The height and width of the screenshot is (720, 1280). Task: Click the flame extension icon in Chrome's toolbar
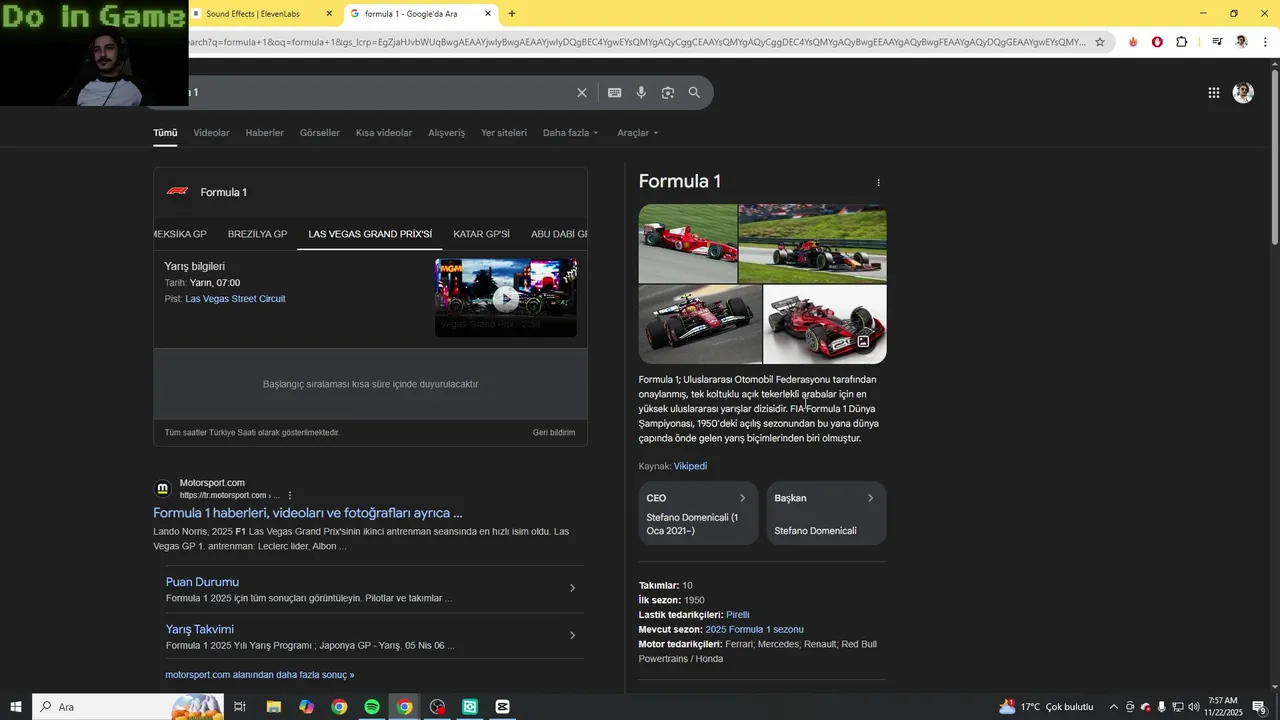1133,42
